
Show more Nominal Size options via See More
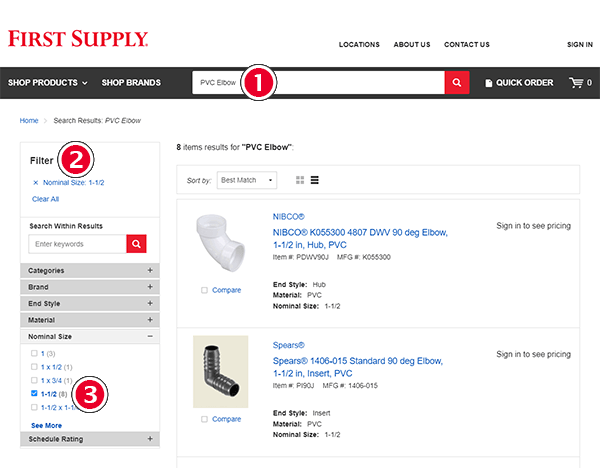pyautogui.click(x=46, y=426)
